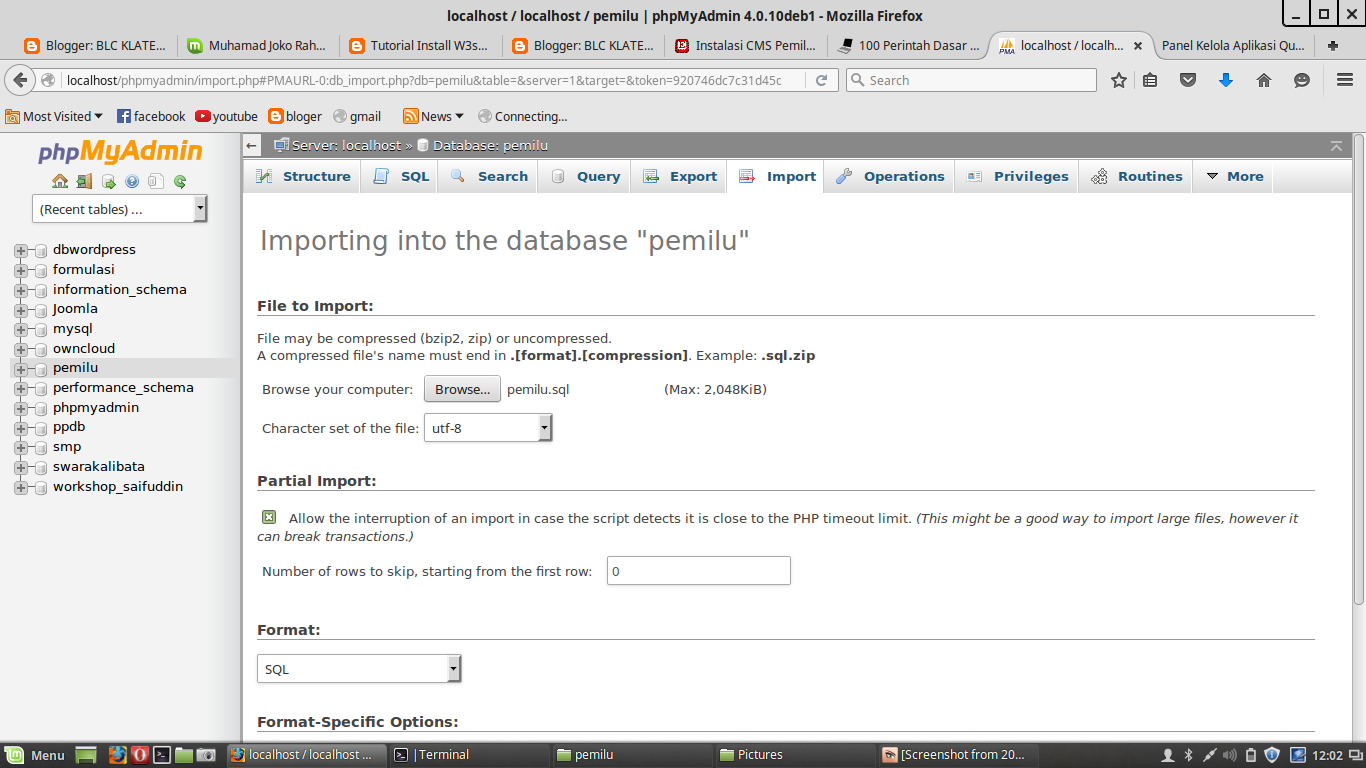Click the show desktop taskbar icon
The width and height of the screenshot is (1366, 768).
[86, 755]
